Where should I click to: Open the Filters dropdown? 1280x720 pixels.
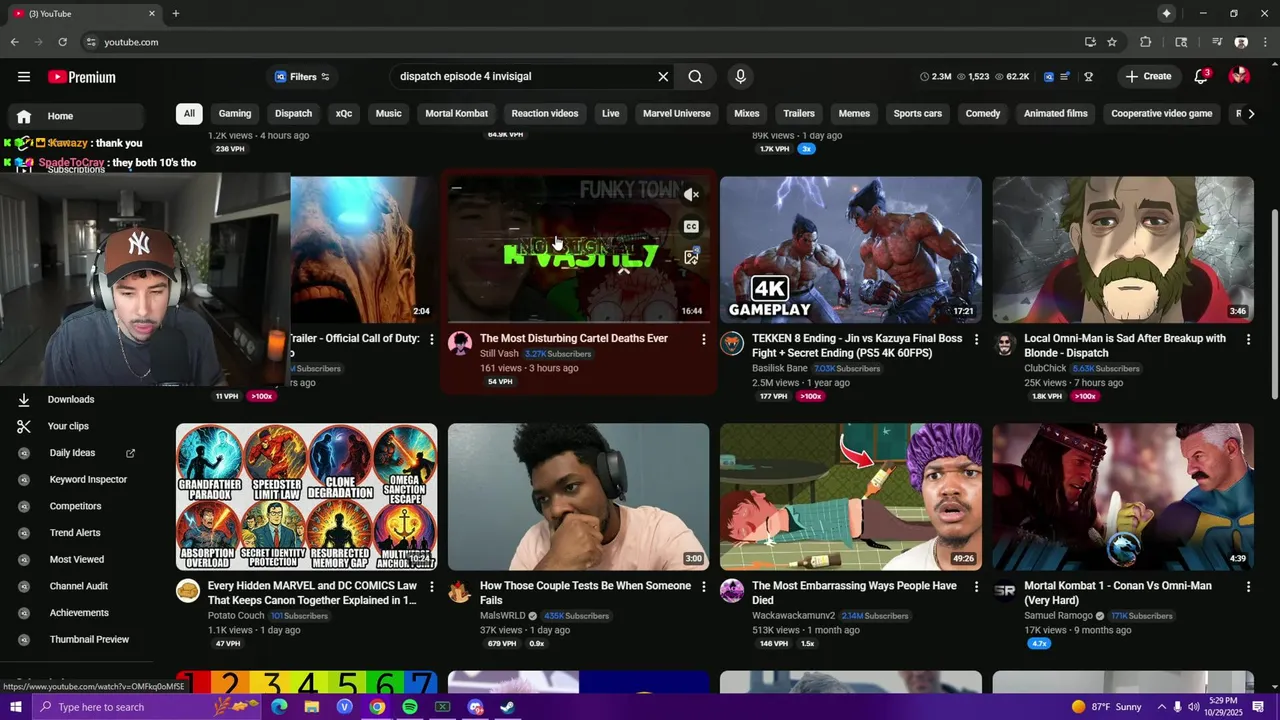(302, 77)
